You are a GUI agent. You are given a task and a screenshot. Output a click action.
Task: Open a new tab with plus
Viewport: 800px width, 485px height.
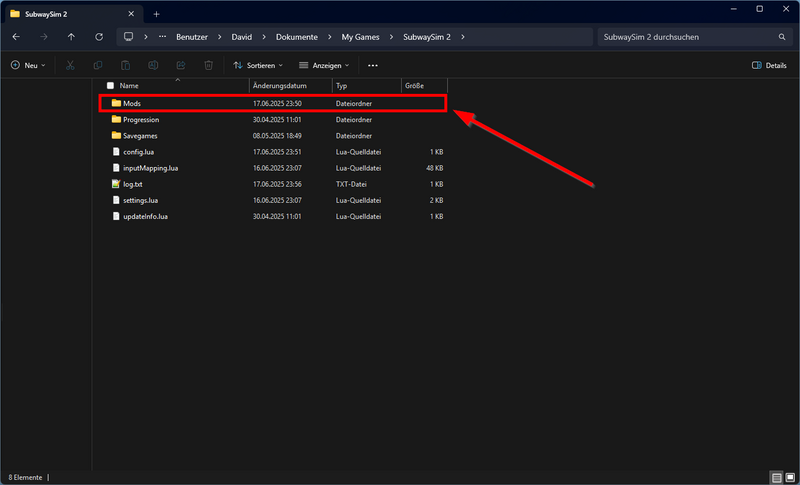coord(156,14)
